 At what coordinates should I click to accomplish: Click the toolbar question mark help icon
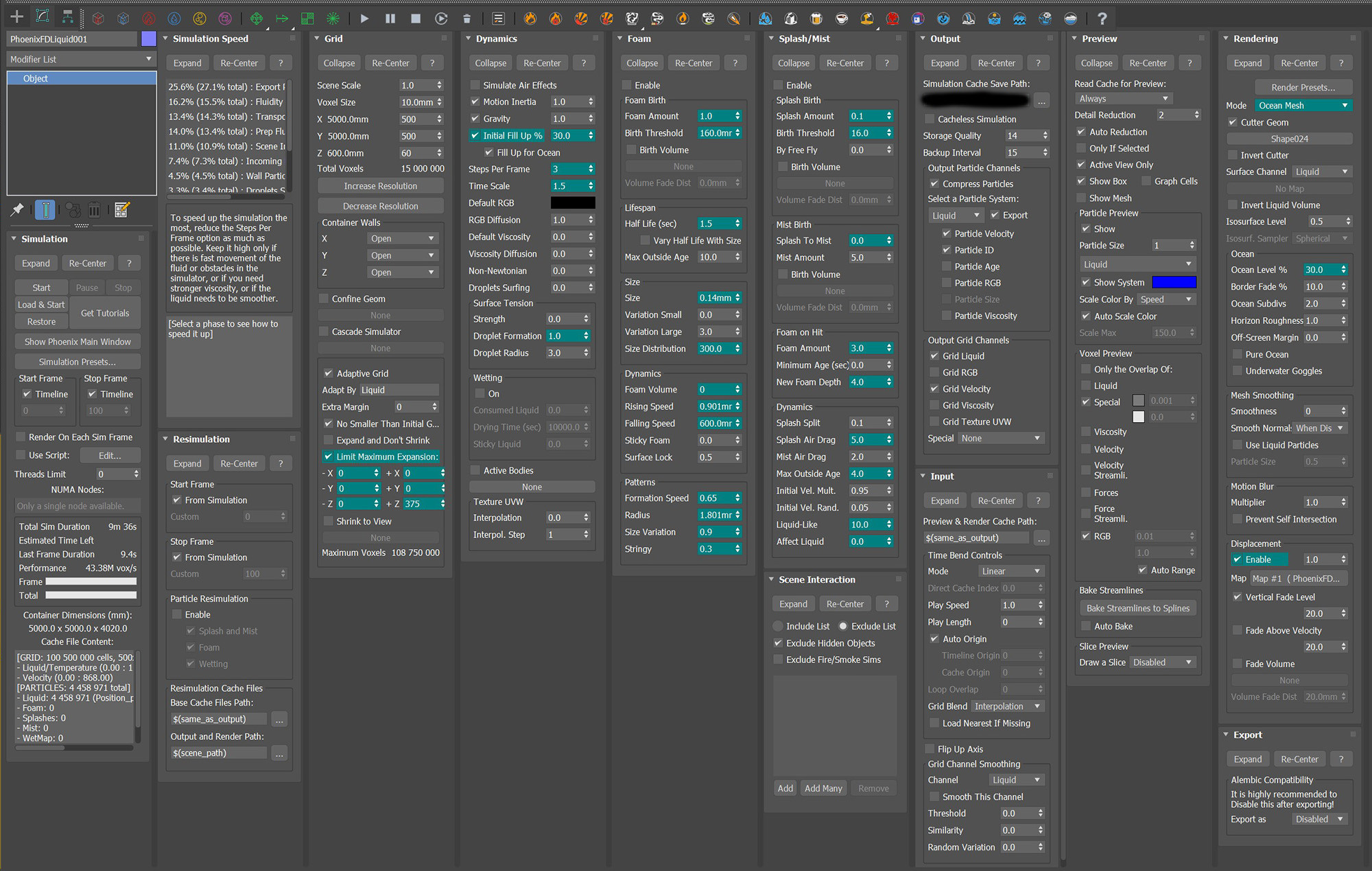pyautogui.click(x=1102, y=19)
